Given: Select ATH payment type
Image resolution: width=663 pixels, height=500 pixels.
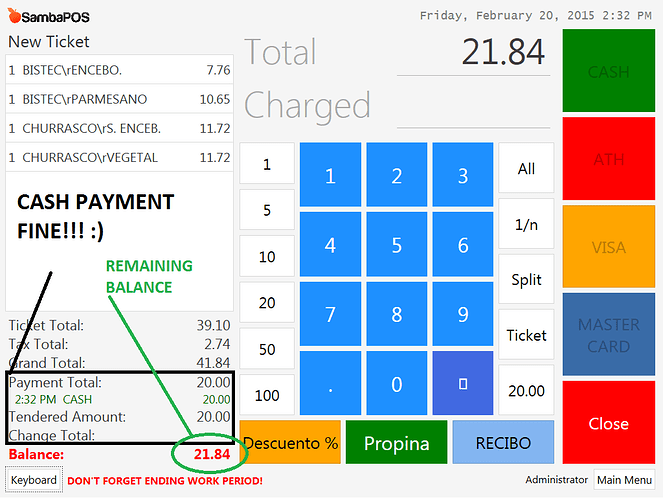Looking at the screenshot, I should click(x=608, y=158).
